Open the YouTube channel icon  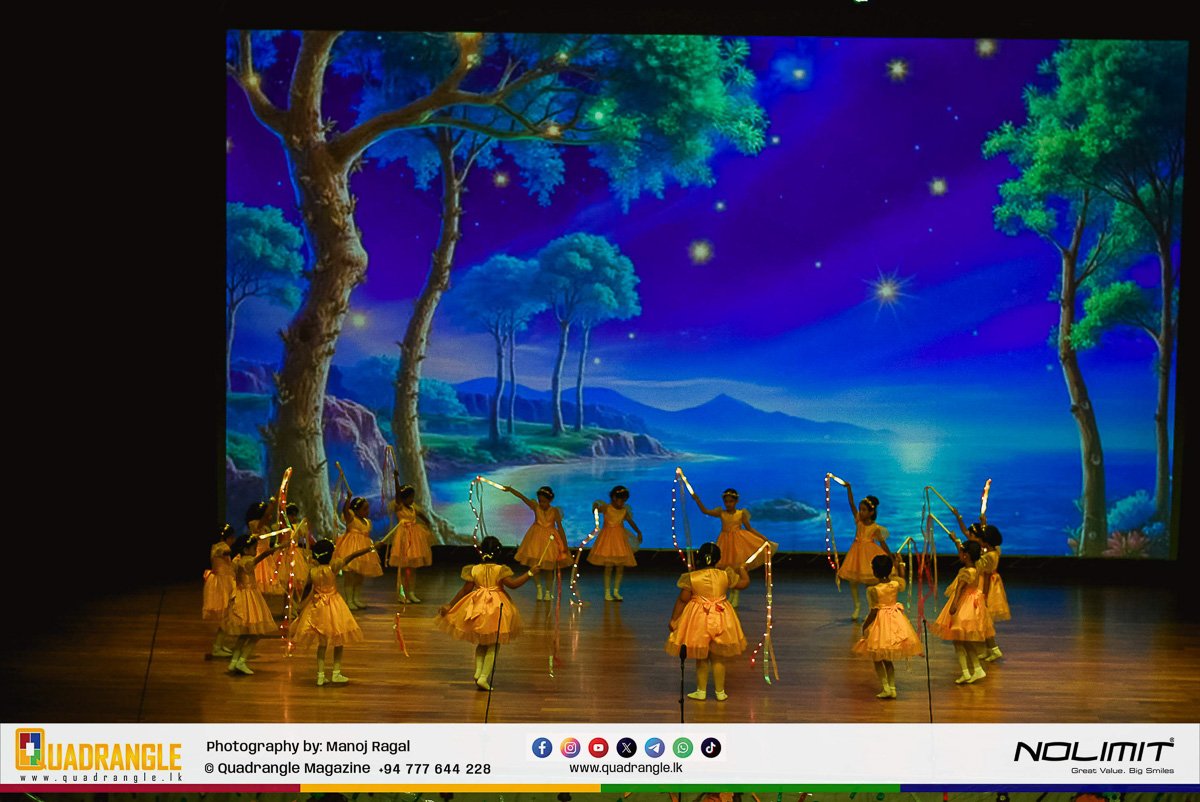[x=598, y=748]
